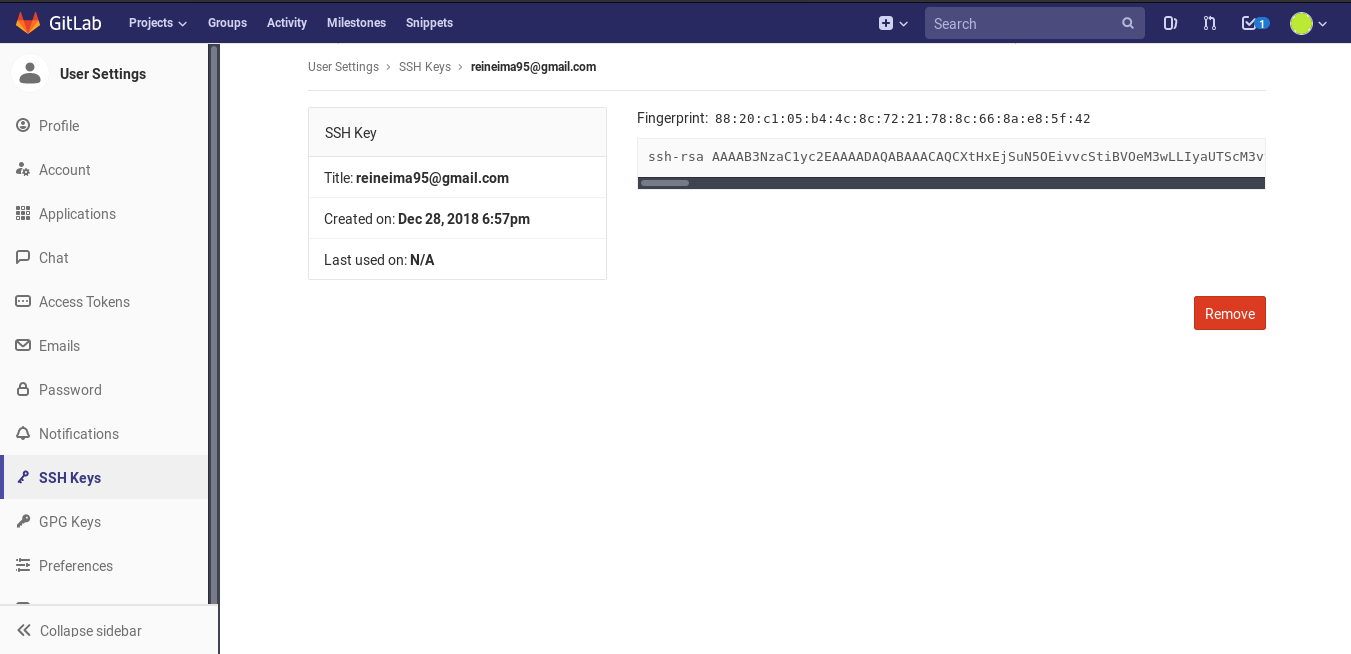
Task: Go to the Groups page
Action: pyautogui.click(x=227, y=22)
